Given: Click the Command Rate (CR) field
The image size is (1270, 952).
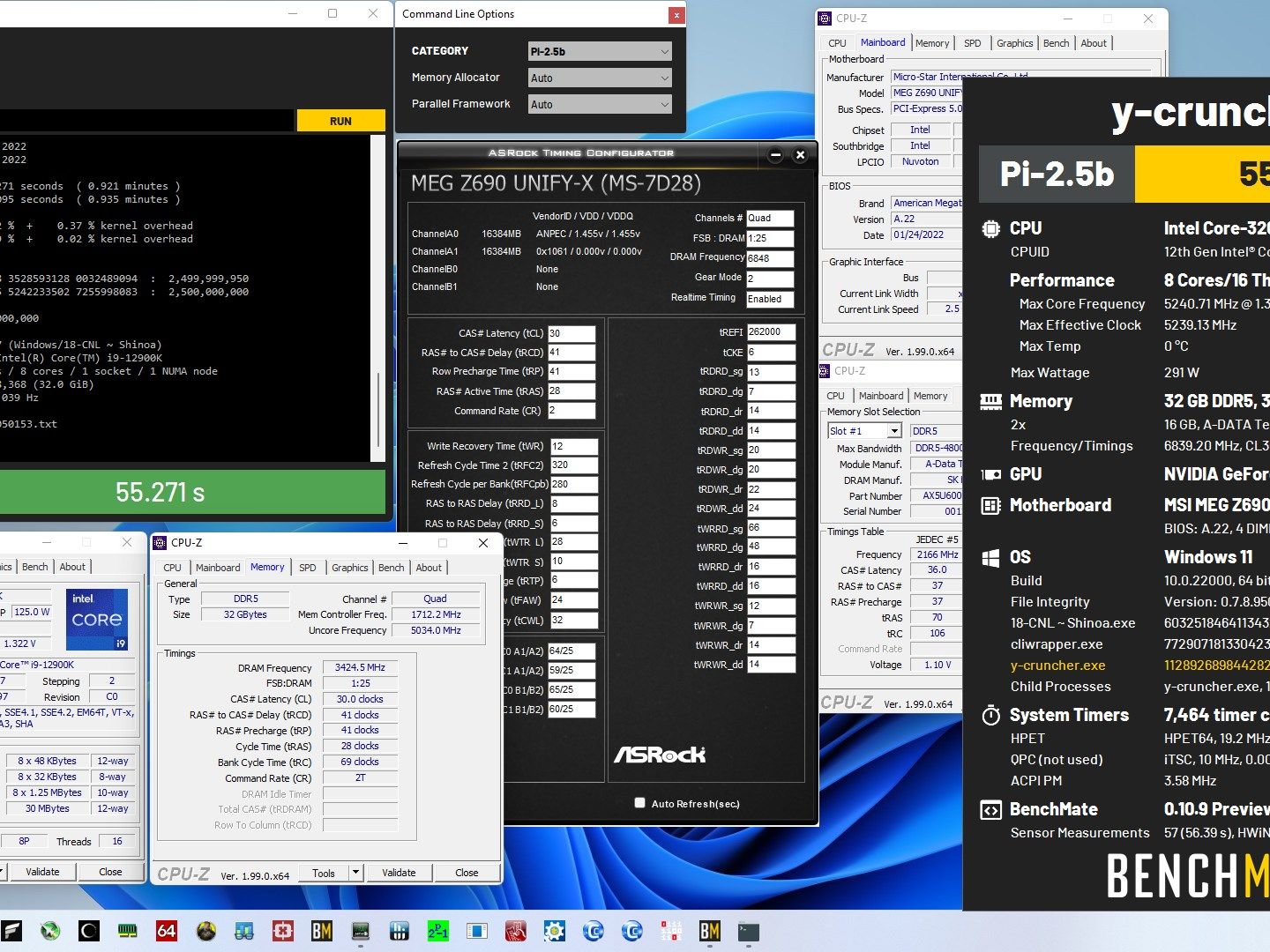Looking at the screenshot, I should 571,411.
